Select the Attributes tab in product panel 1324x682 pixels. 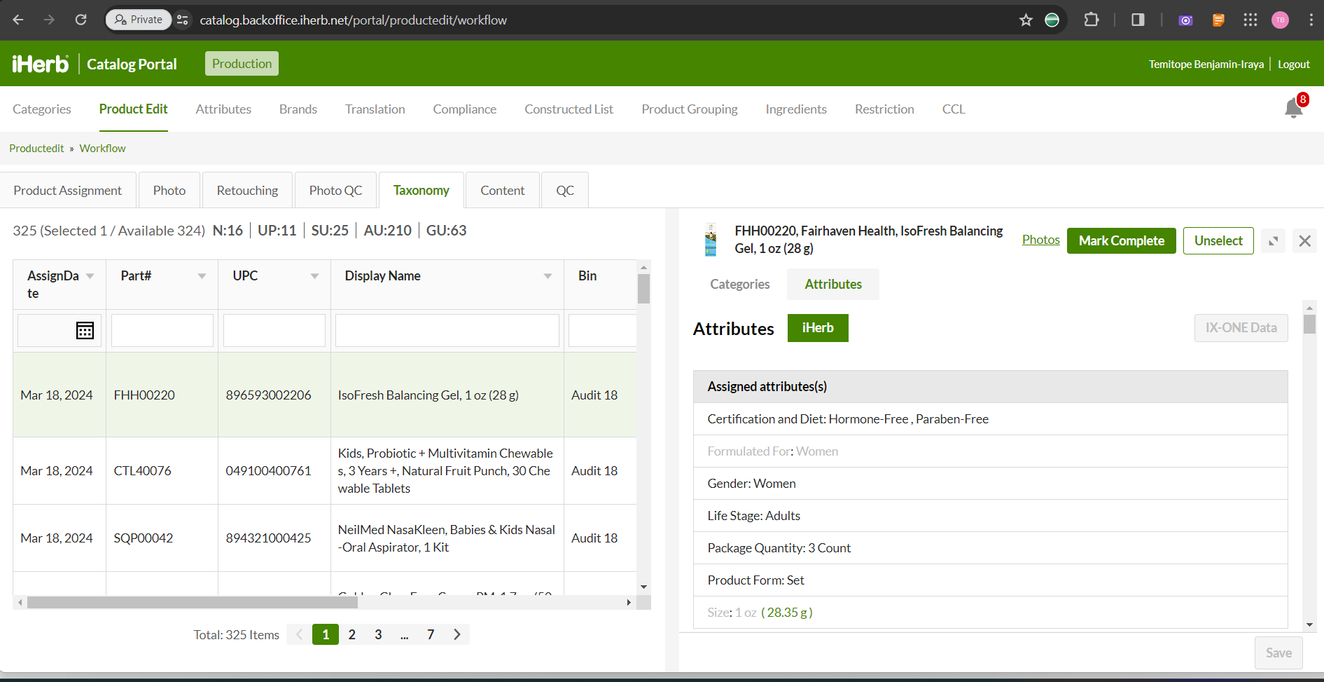pos(833,284)
